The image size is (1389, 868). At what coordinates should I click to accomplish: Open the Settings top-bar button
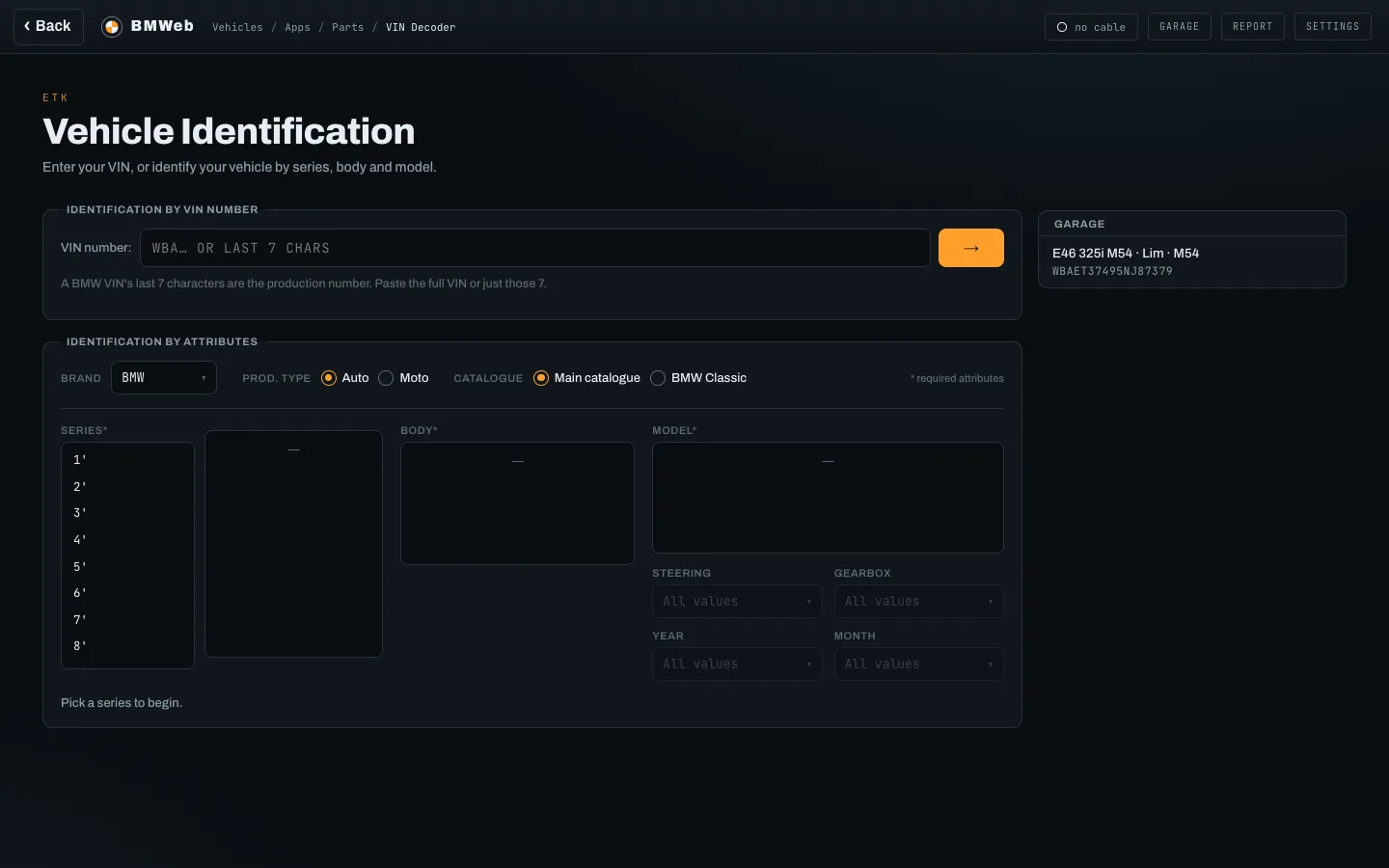coord(1332,27)
